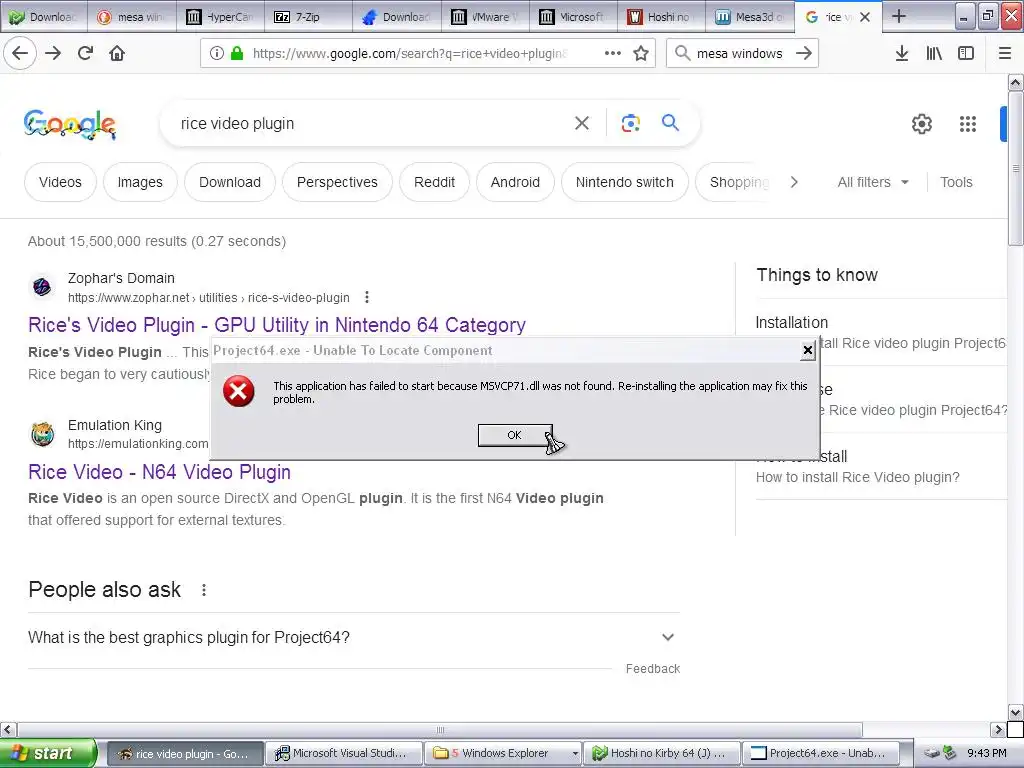Open options dots beside Zophar's Domain result
Image resolution: width=1024 pixels, height=768 pixels.
[x=367, y=297]
